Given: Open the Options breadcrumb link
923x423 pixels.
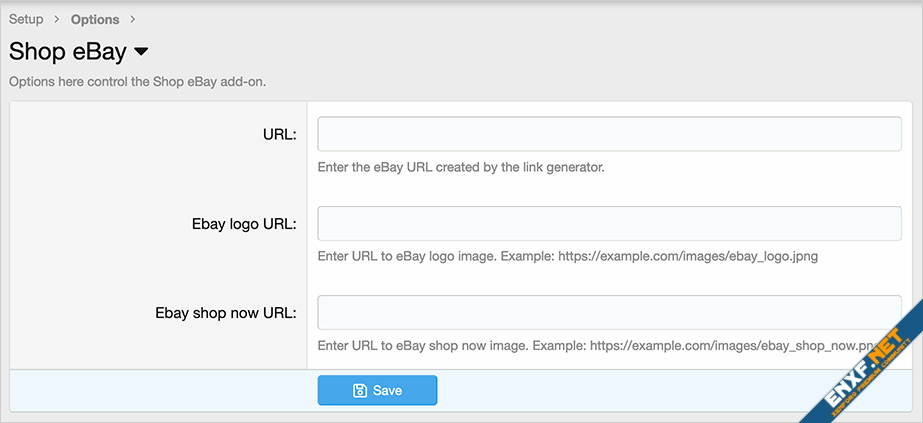Looking at the screenshot, I should pos(95,19).
